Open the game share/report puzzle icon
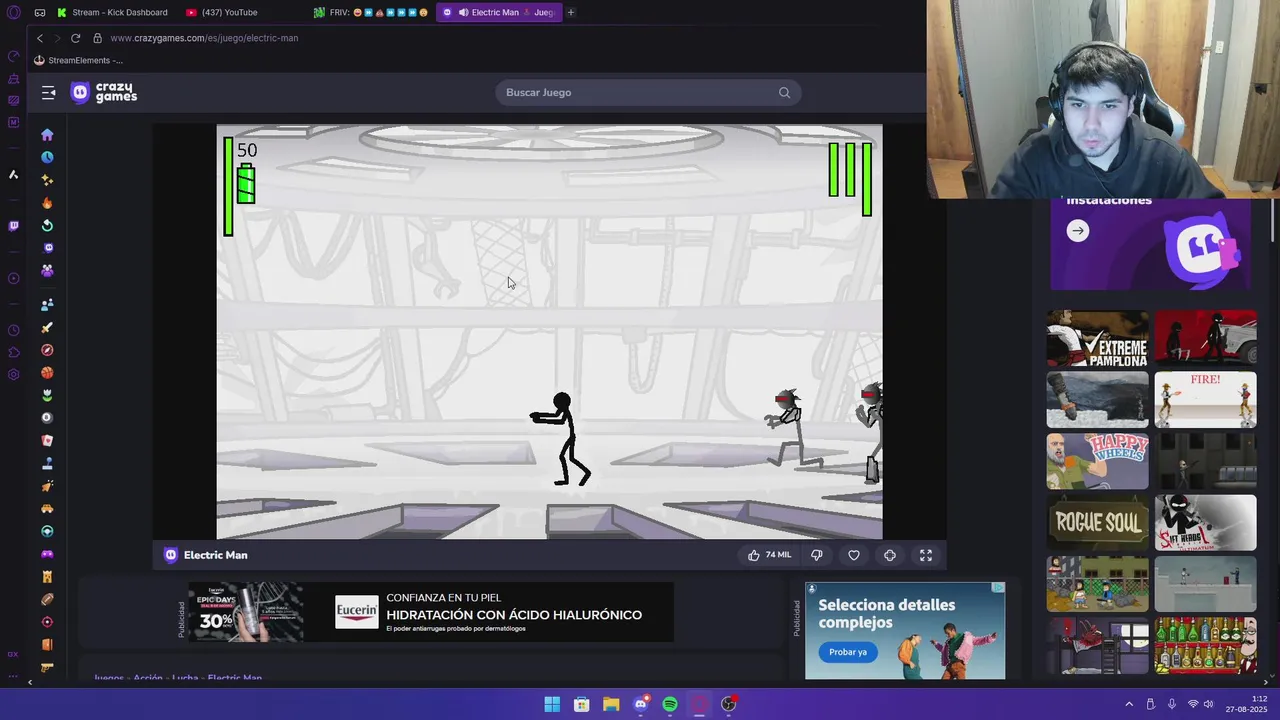Viewport: 1280px width, 720px height. pyautogui.click(x=890, y=555)
